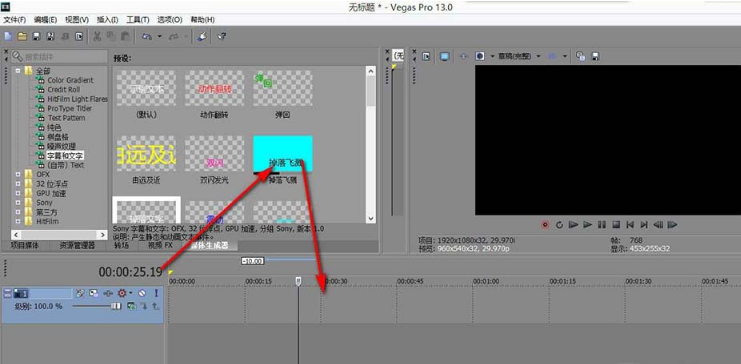
Task: Go to start of project
Action: pyautogui.click(x=630, y=225)
